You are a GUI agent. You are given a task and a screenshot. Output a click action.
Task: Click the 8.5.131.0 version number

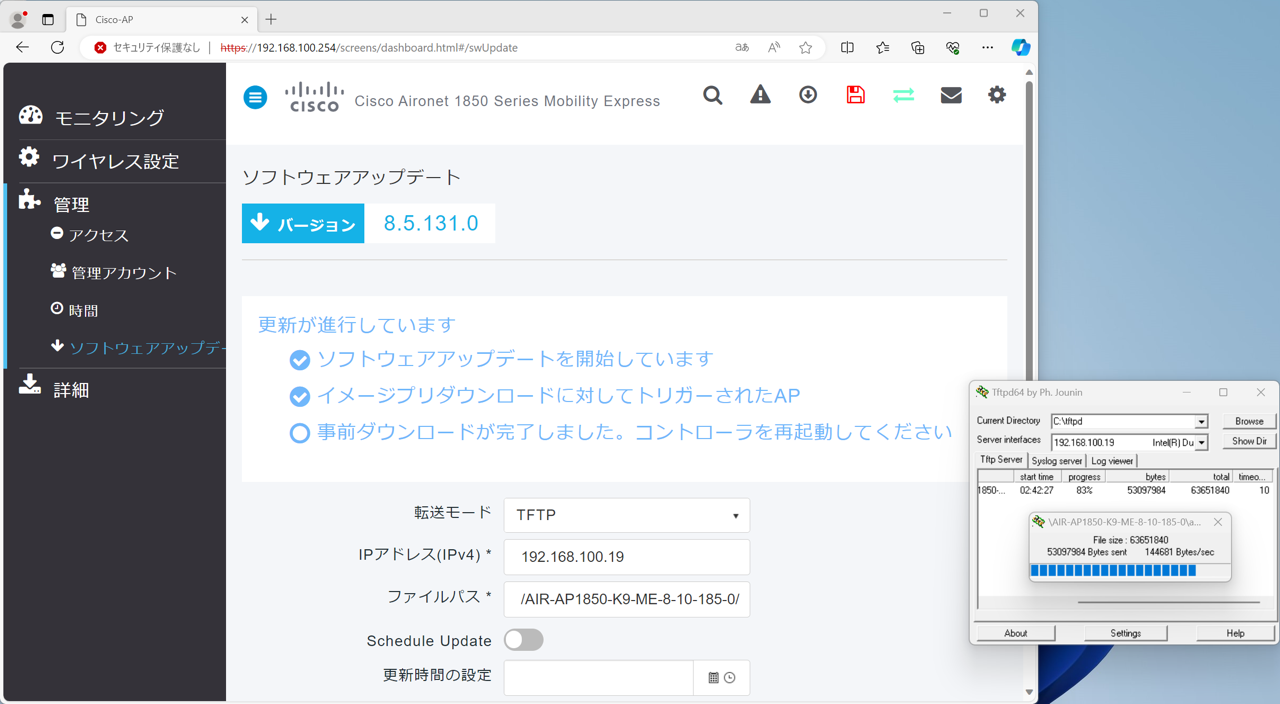tap(431, 224)
